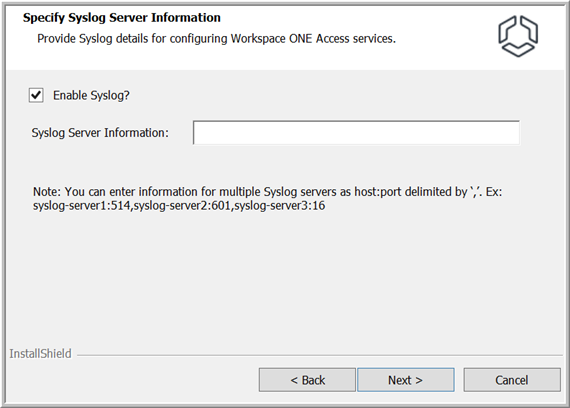Click the 'Specify Syslog Server Information' heading
This screenshot has height=408, width=570.
click(122, 17)
